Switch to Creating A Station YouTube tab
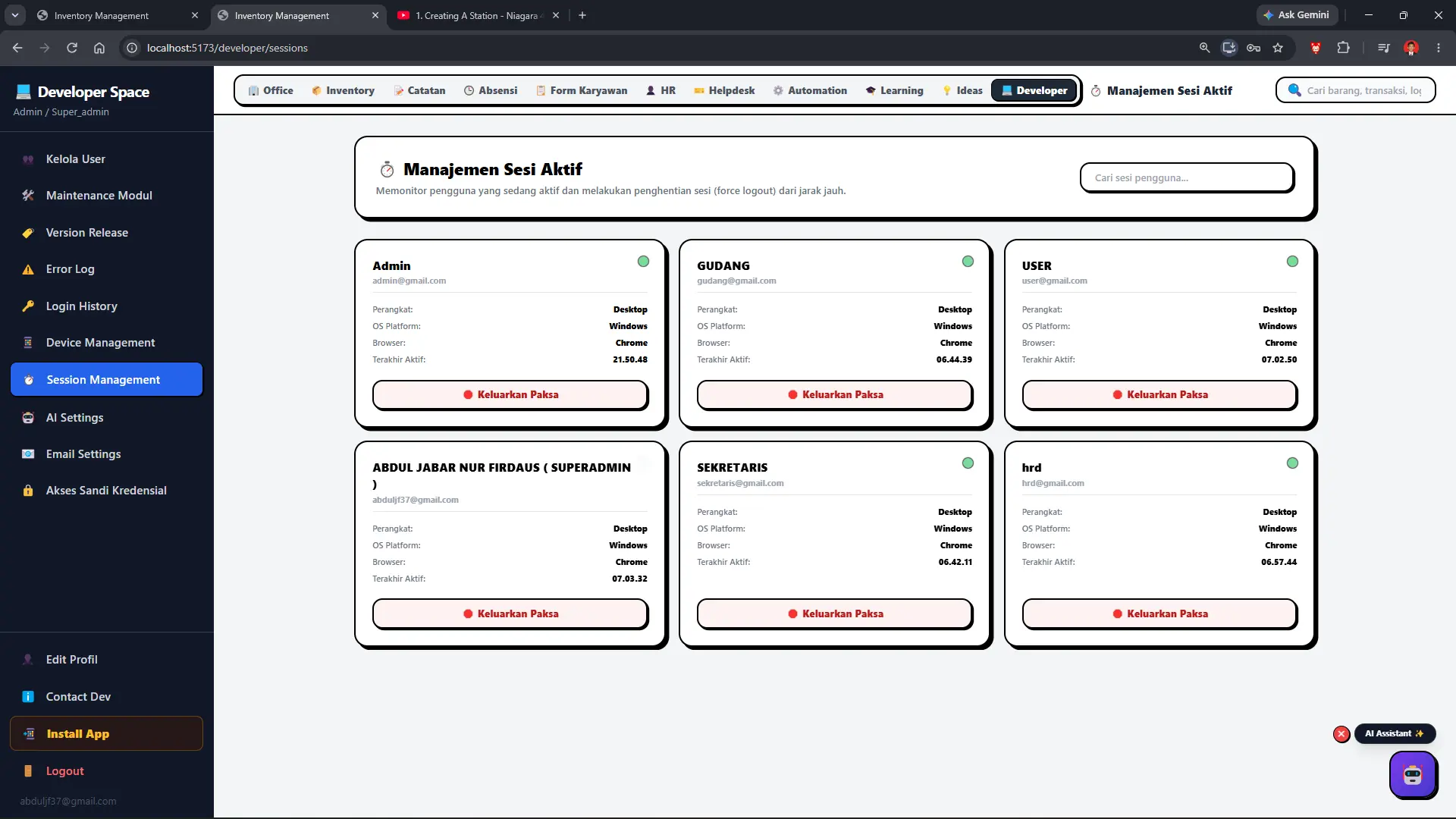1456x819 pixels. tap(478, 15)
